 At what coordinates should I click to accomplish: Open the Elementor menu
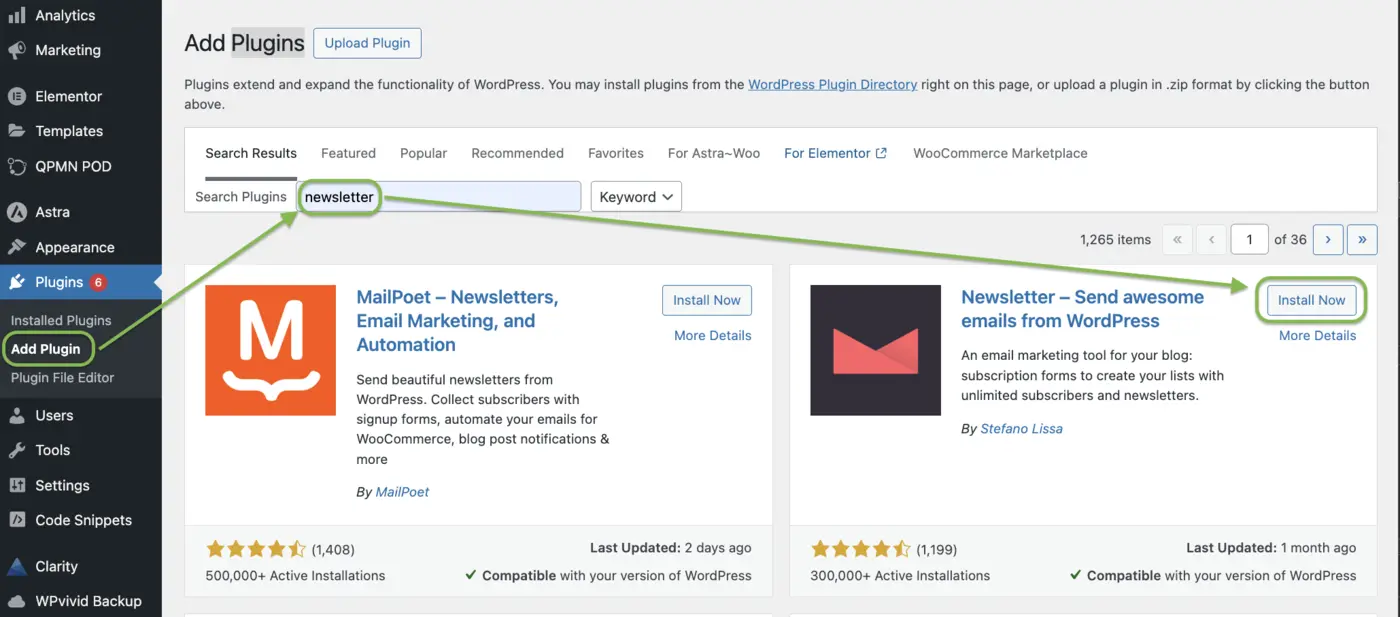(67, 96)
